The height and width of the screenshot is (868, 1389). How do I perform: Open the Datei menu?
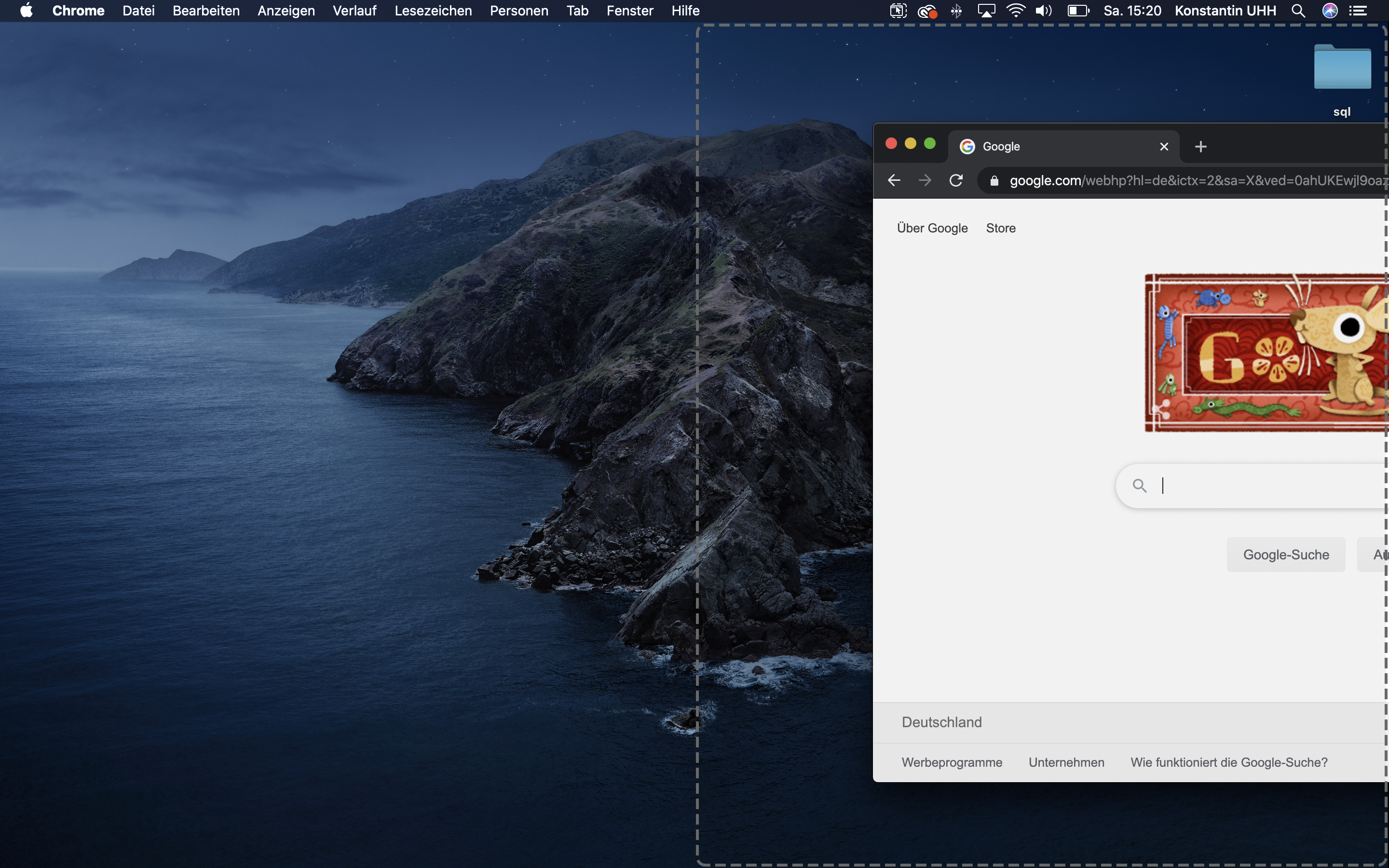(x=138, y=10)
